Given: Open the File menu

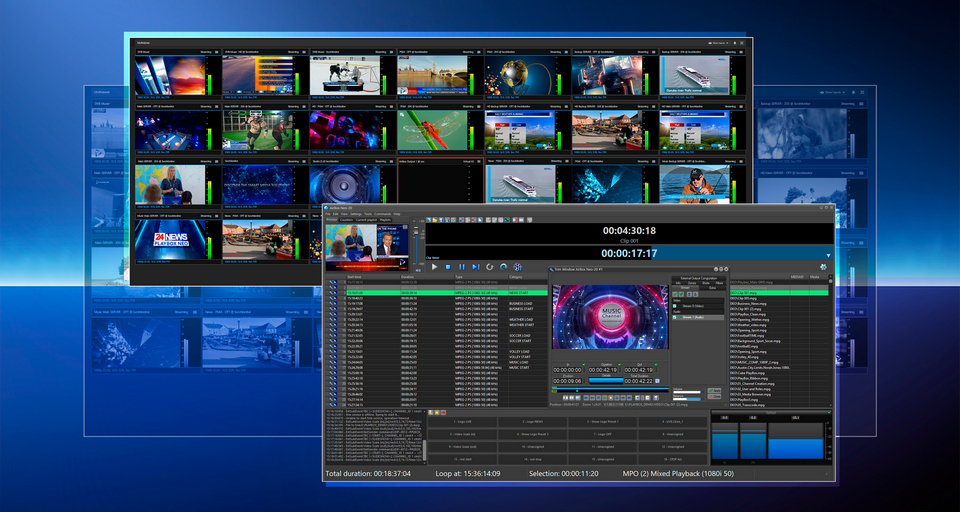Looking at the screenshot, I should (x=328, y=214).
